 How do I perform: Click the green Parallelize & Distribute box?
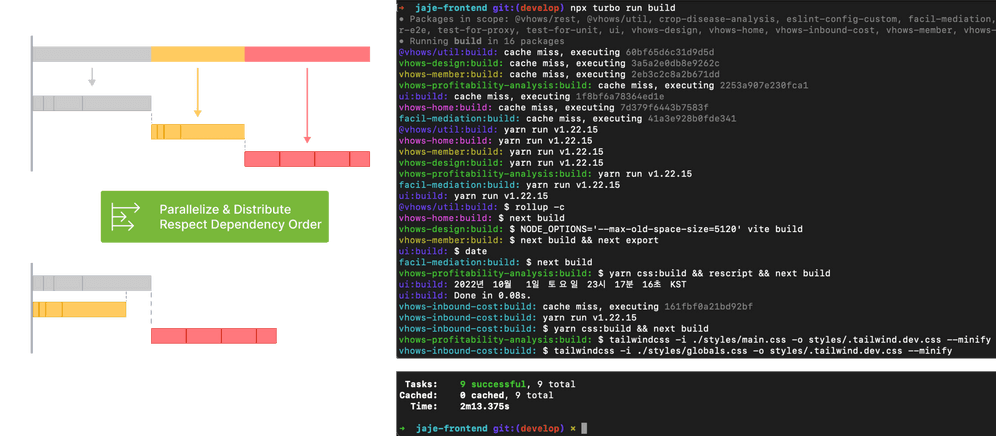[x=215, y=217]
